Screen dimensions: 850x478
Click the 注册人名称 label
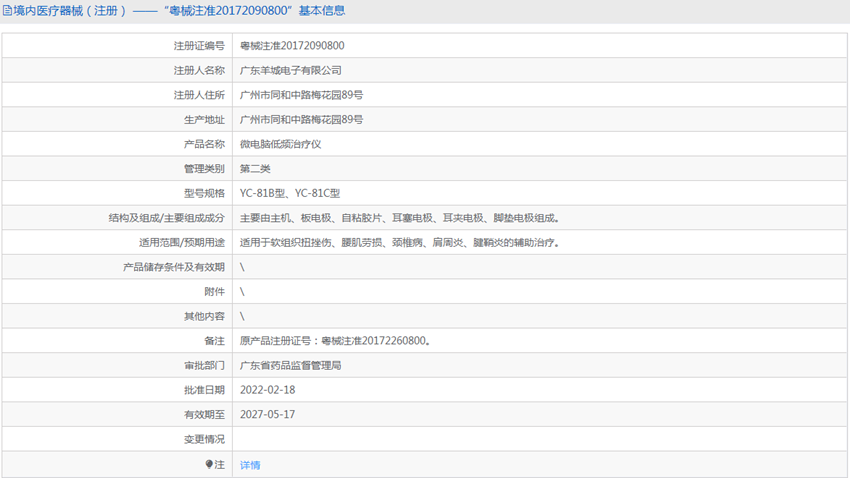[199, 70]
